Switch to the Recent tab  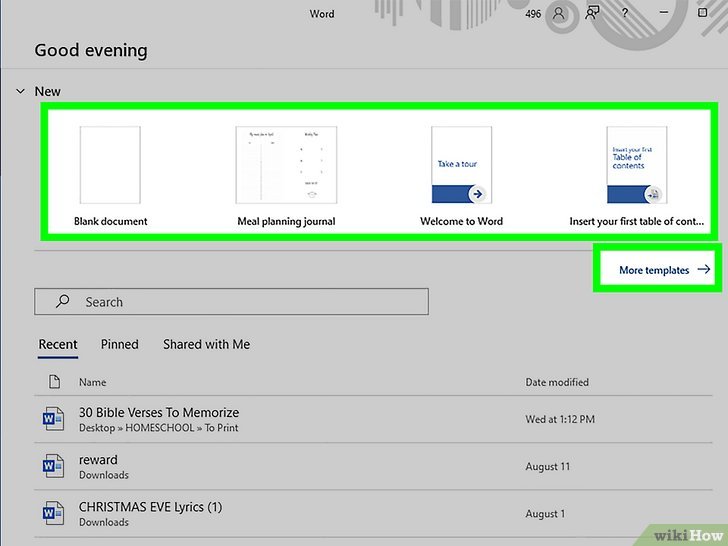(58, 344)
